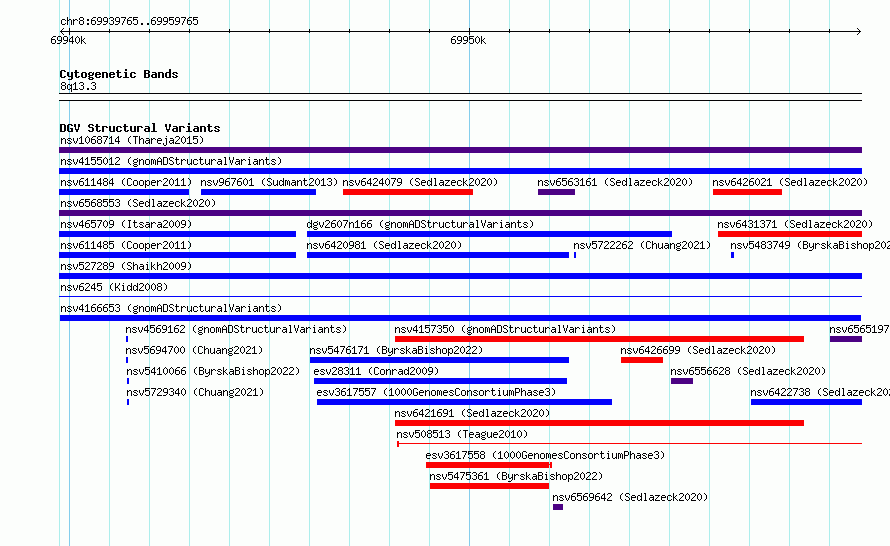Select the nsv4157350 gnomAD variant label
Image resolution: width=890 pixels, height=546 pixels.
[x=505, y=329]
